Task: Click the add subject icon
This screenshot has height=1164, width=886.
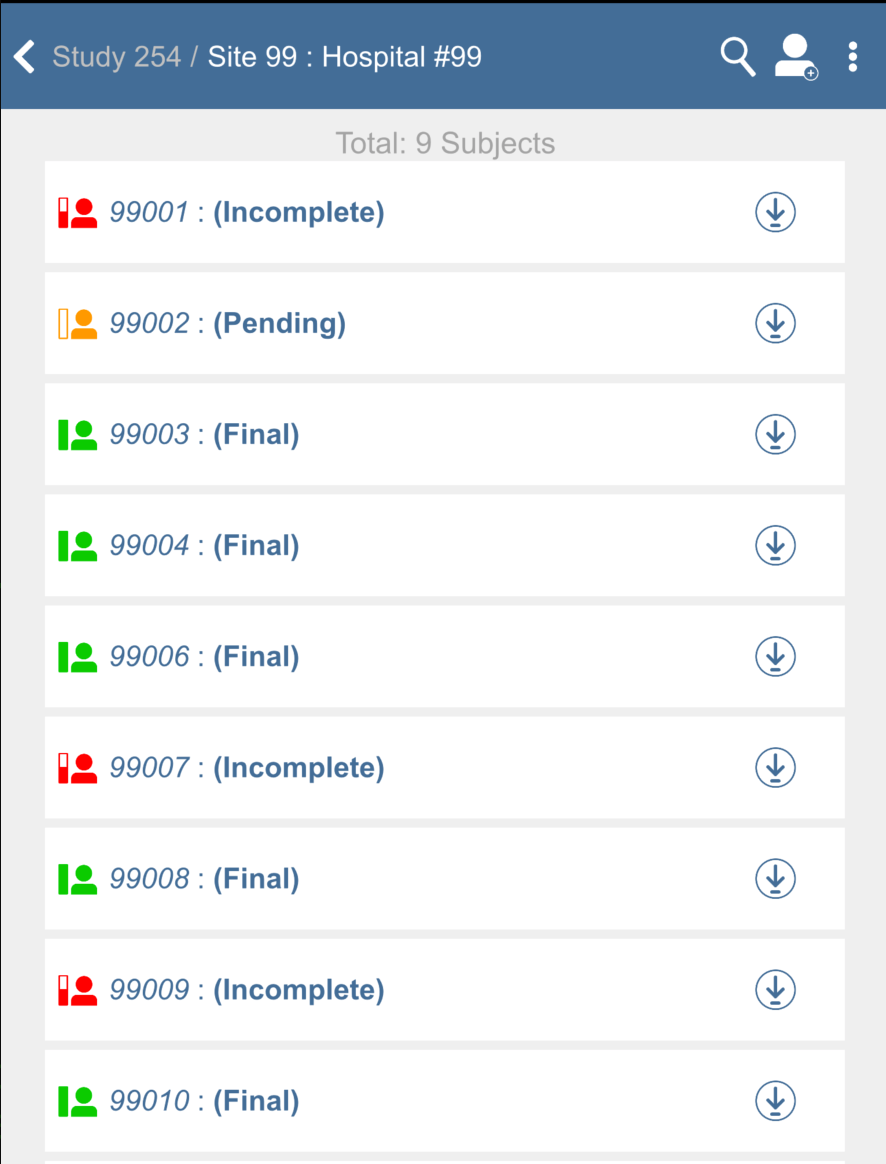Action: click(x=796, y=57)
